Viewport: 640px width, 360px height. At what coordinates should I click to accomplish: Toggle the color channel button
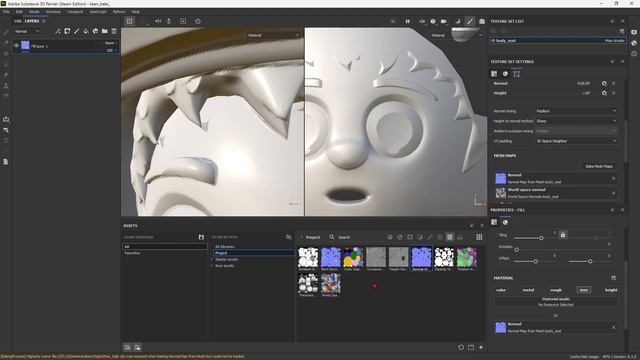[x=501, y=290]
